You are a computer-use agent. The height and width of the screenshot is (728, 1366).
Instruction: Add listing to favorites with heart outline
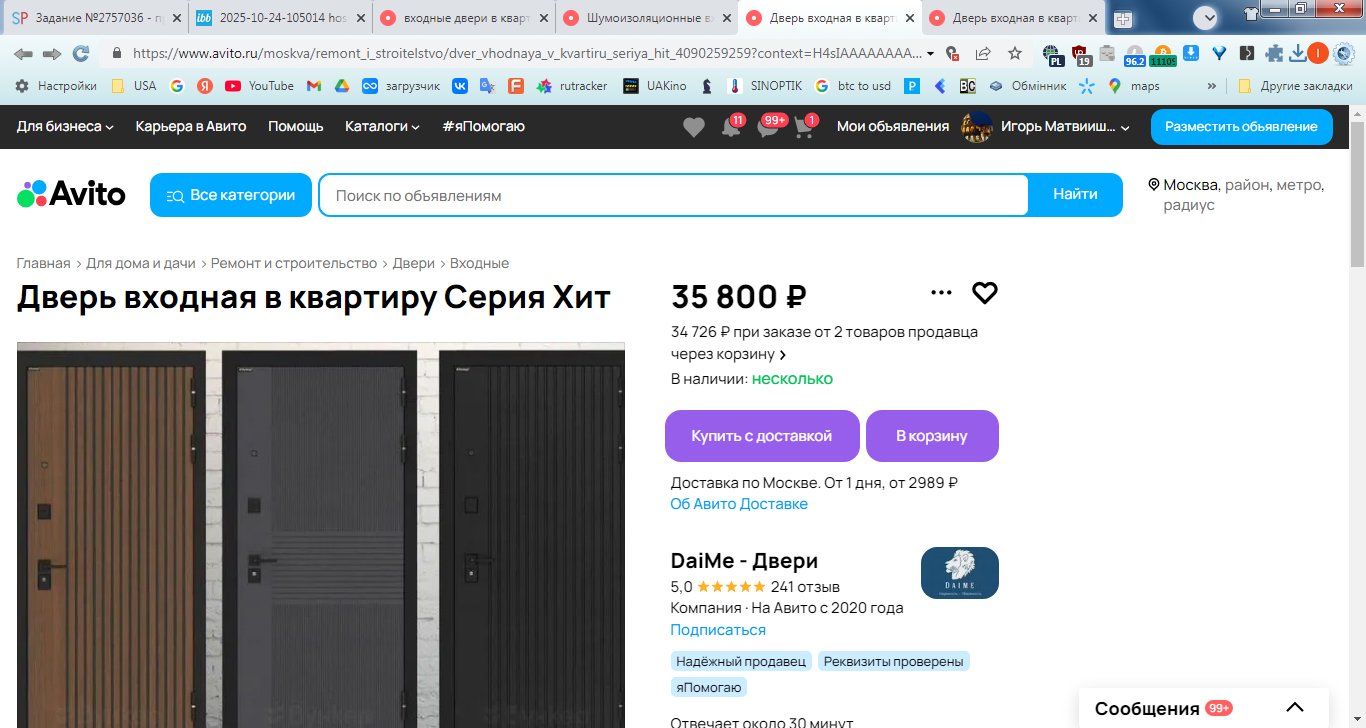[985, 293]
